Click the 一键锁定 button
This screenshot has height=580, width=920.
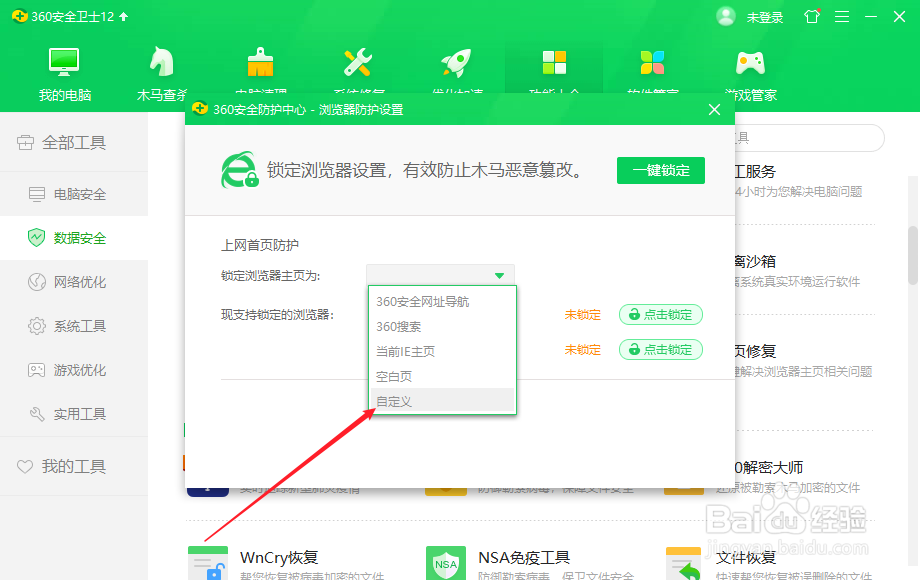[661, 171]
